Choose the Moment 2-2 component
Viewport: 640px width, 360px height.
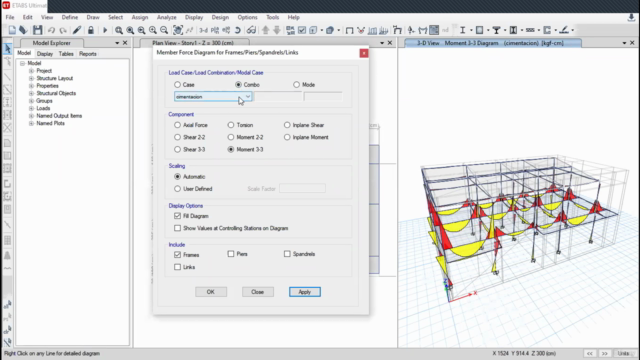(x=231, y=137)
